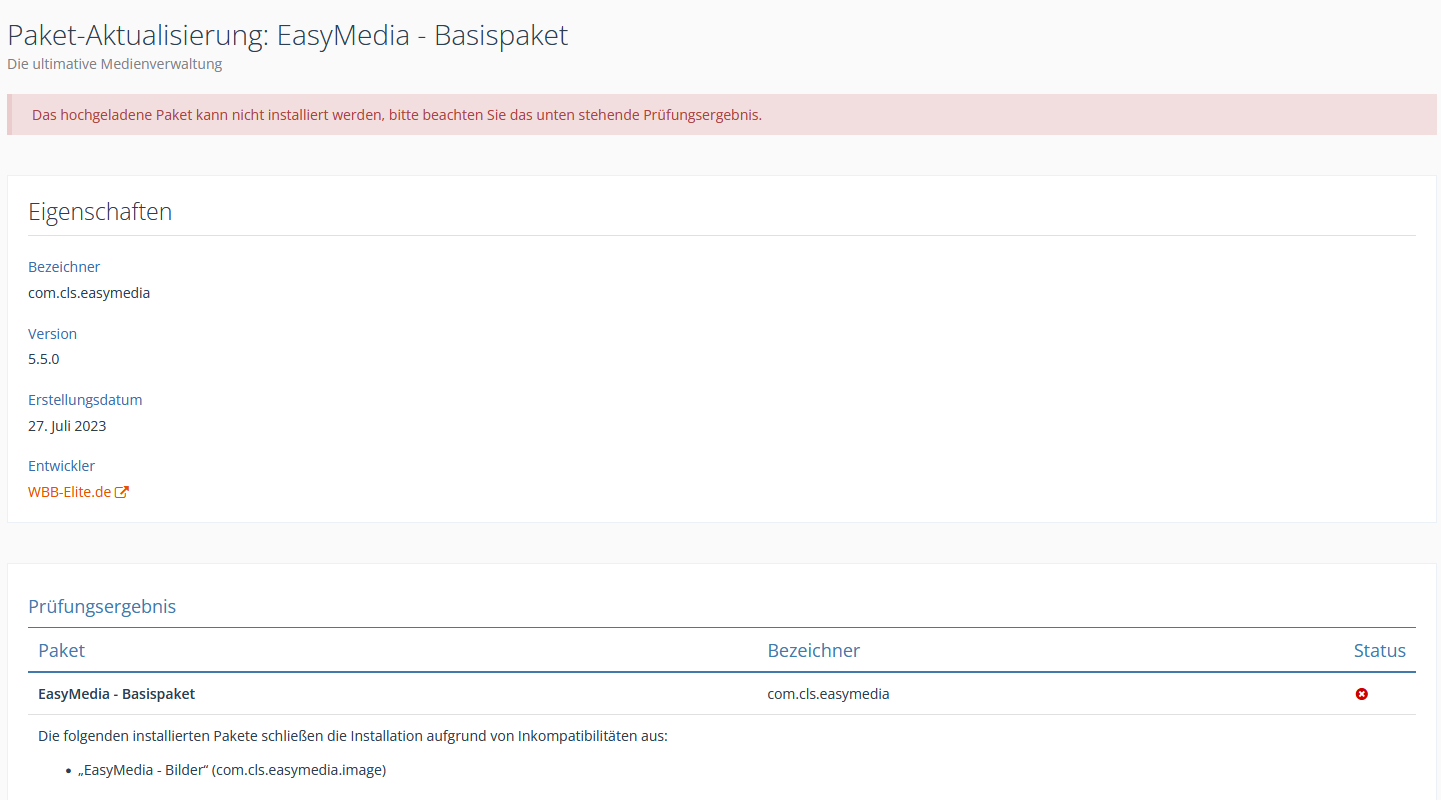The width and height of the screenshot is (1441, 800).
Task: Click the red error status icon
Action: 1361,694
